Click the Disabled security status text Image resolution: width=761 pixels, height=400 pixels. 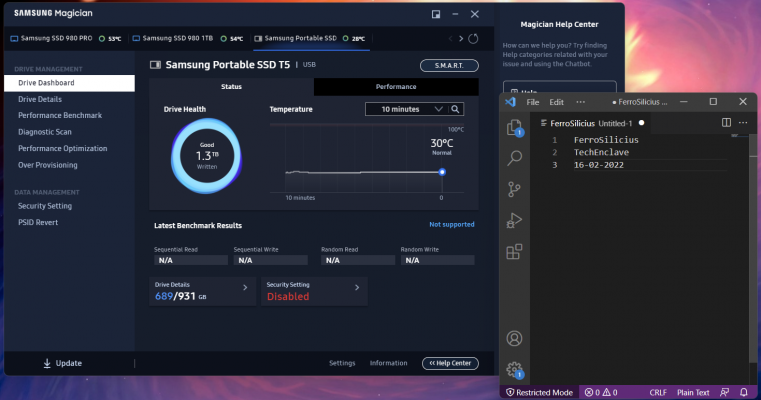coord(288,297)
